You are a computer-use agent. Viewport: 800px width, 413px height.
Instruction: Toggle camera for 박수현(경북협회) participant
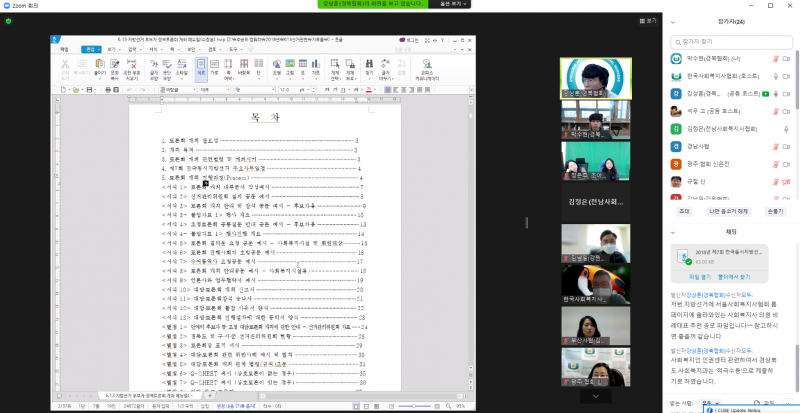pyautogui.click(x=786, y=59)
